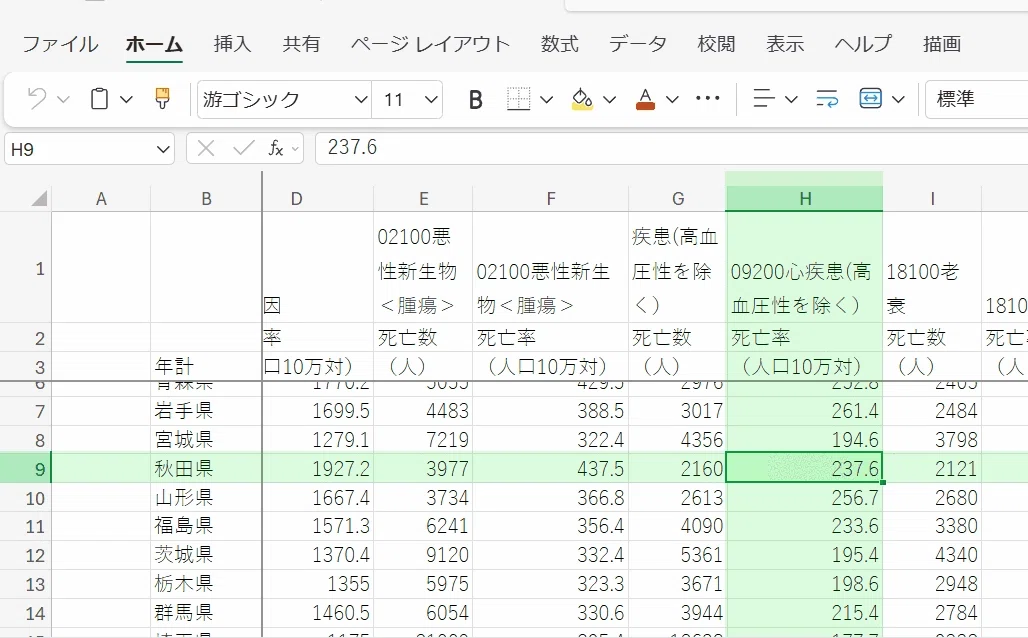This screenshot has width=1028, height=638.
Task: Select row 9 header
Action: click(x=26, y=469)
